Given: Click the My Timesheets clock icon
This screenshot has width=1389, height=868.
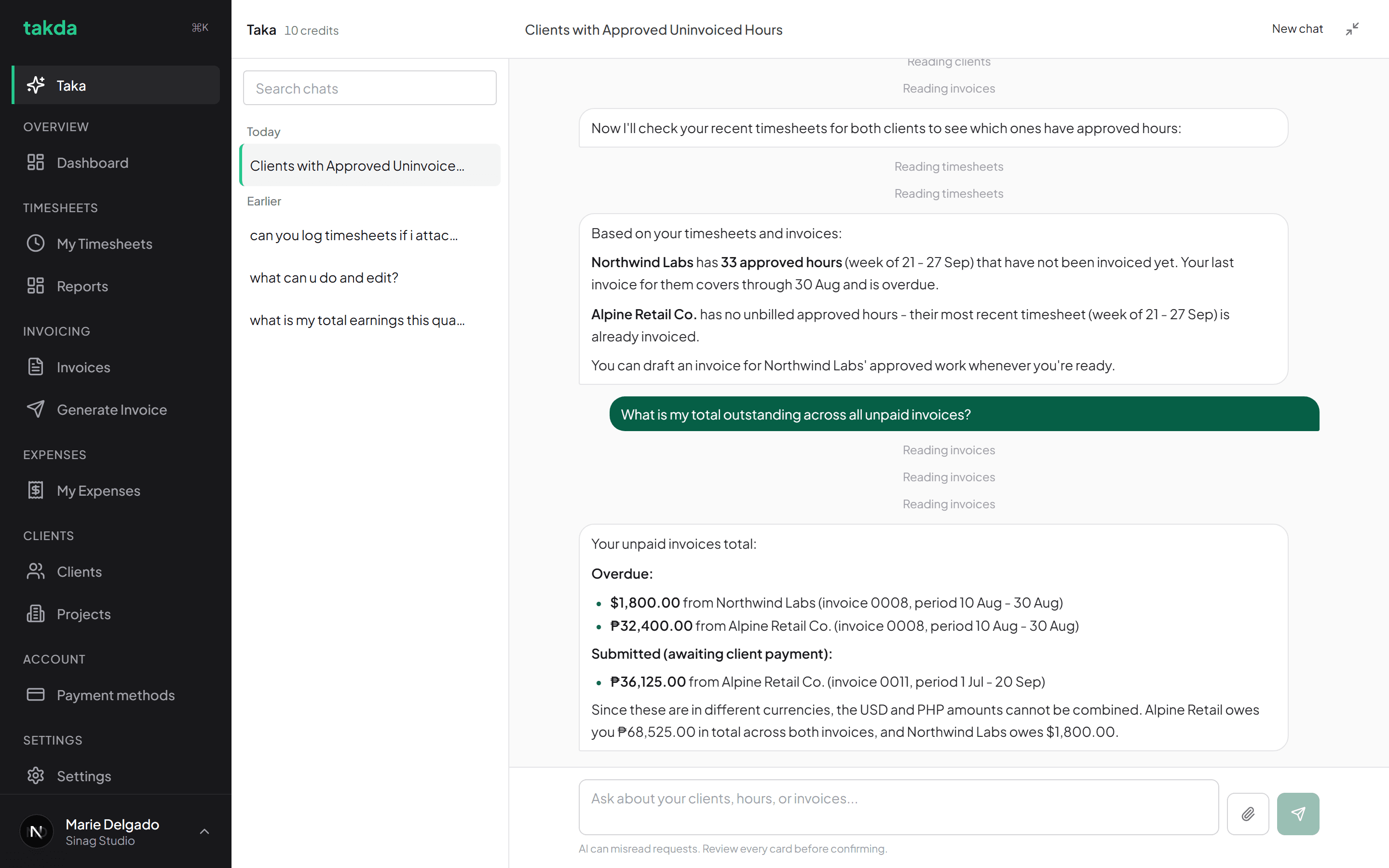Looking at the screenshot, I should pos(36,244).
